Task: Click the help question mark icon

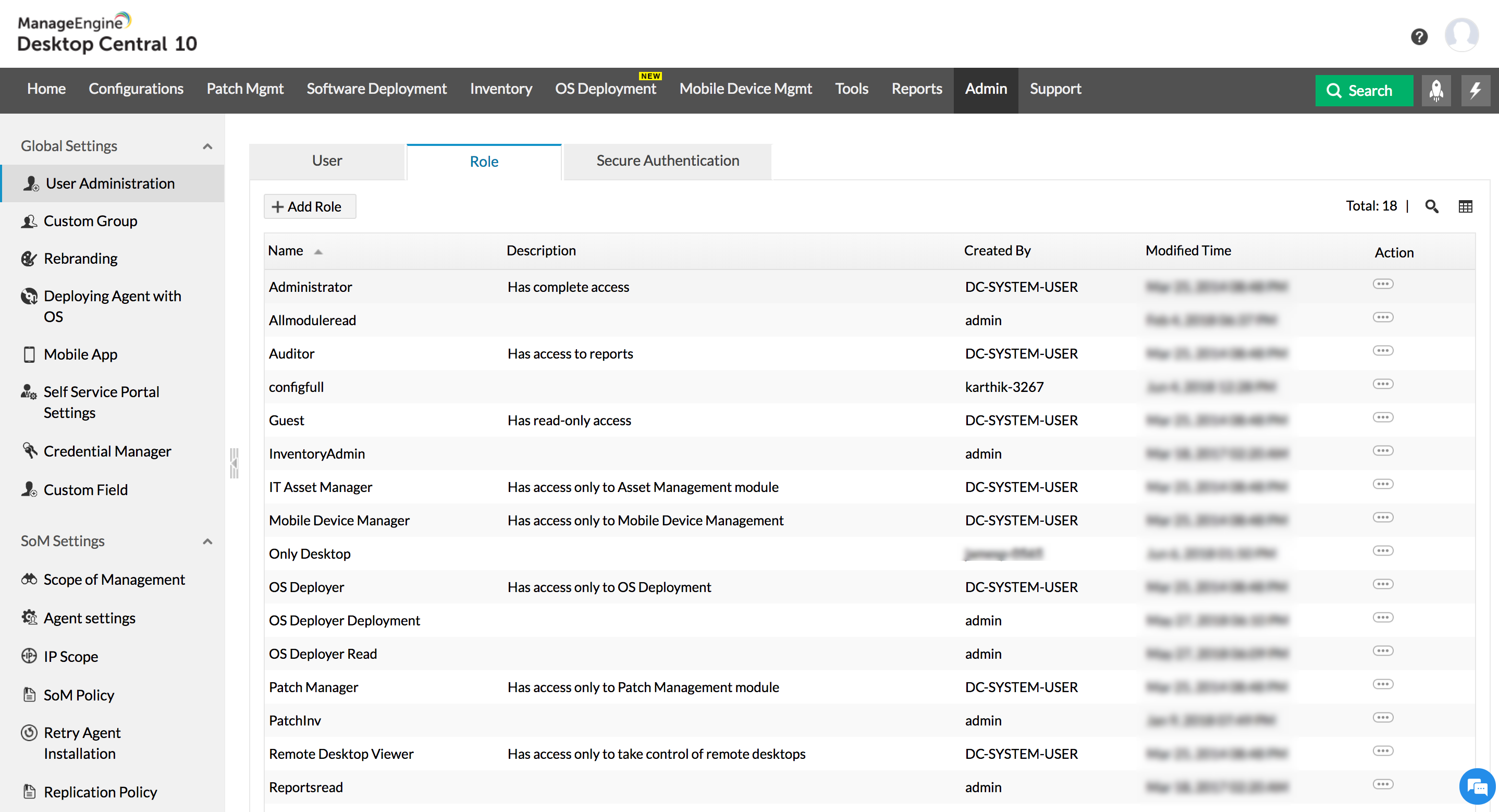Action: tap(1419, 36)
